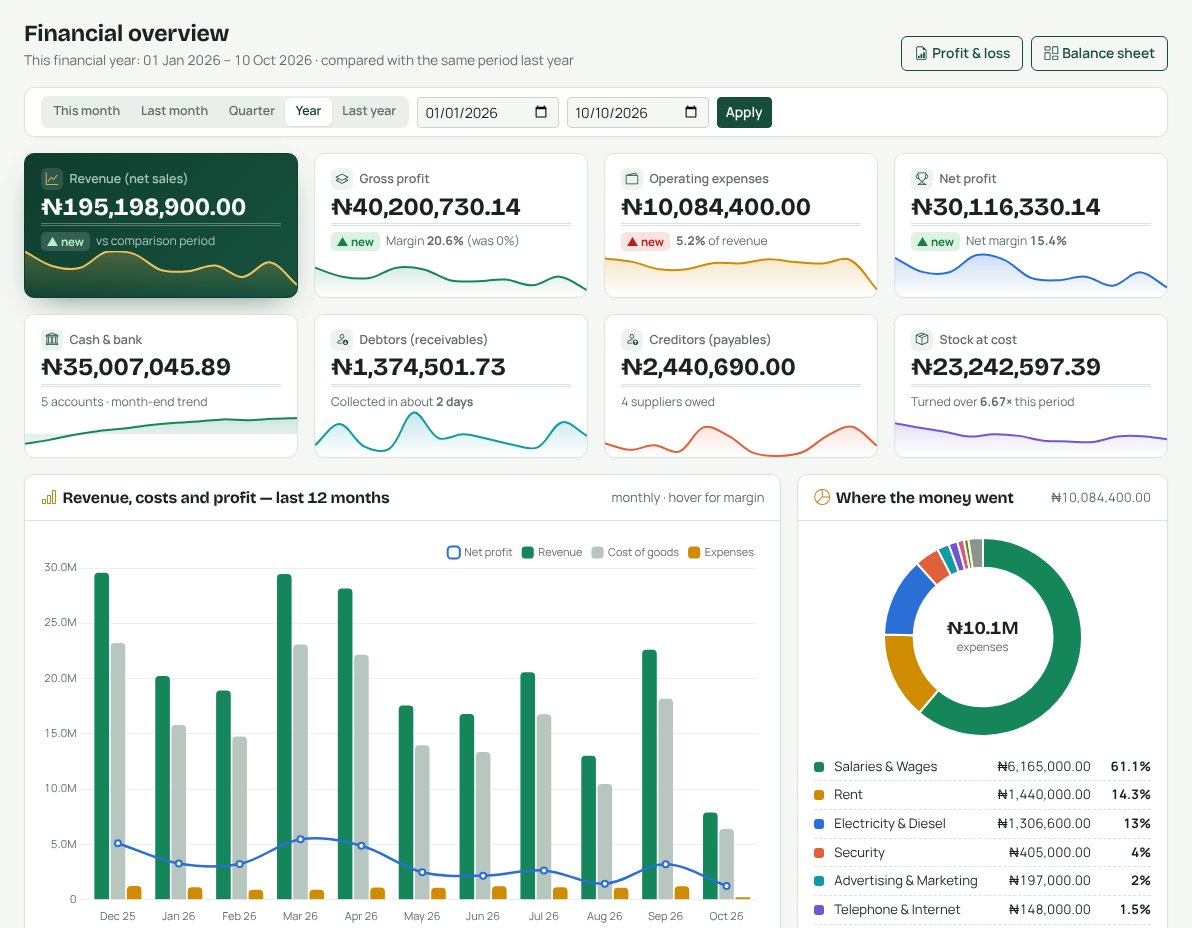Click the Operating expenses wallet icon
This screenshot has height=928, width=1192.
coord(632,179)
